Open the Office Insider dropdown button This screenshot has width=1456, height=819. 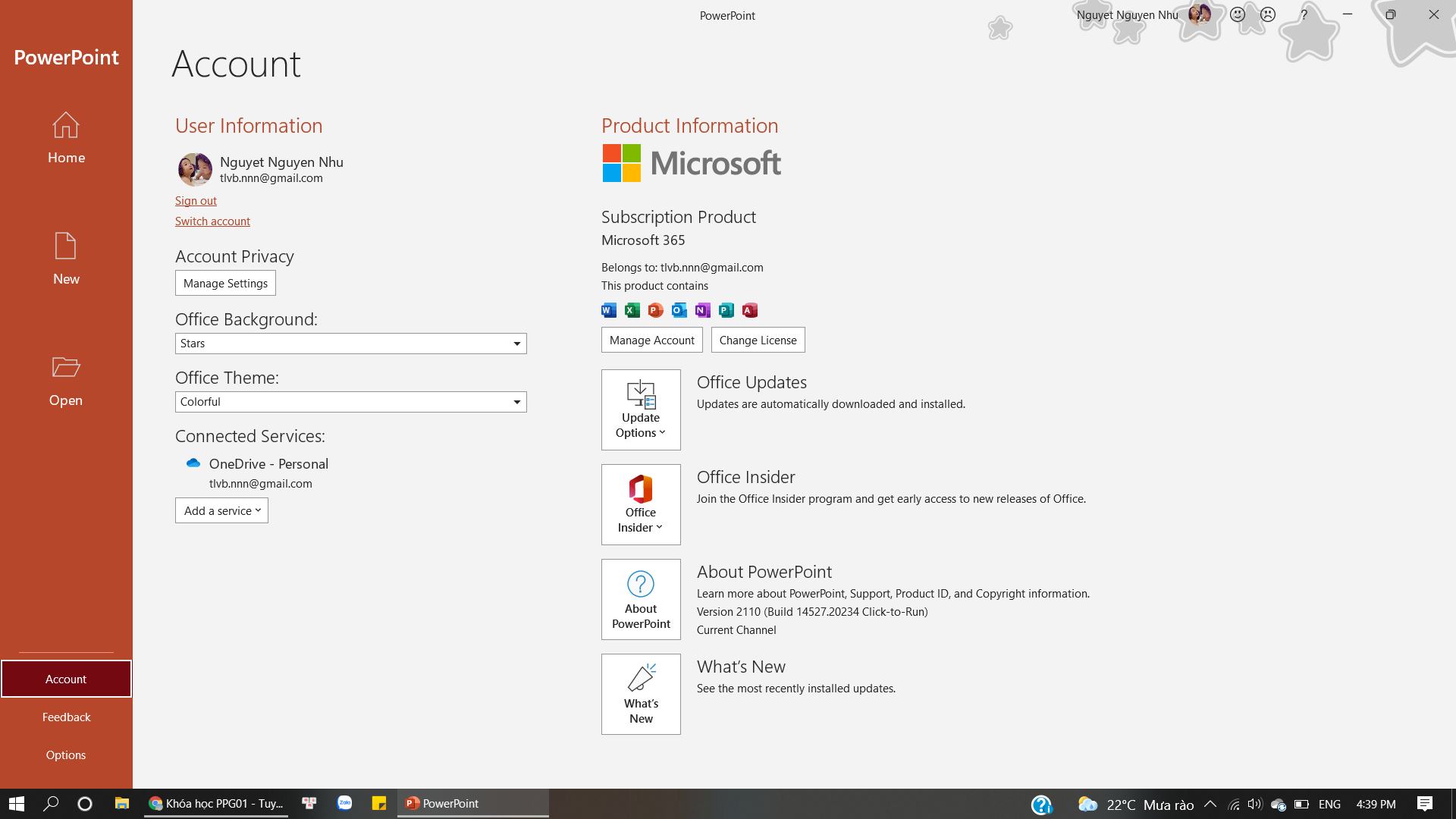pos(641,504)
